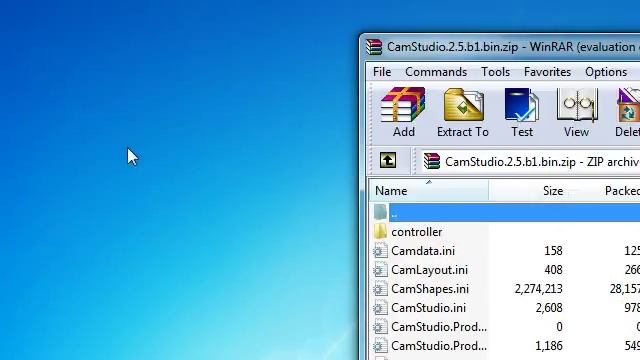This screenshot has height=360, width=640.
Task: Select the CamStudio.ini file name
Action: pyautogui.click(x=429, y=308)
